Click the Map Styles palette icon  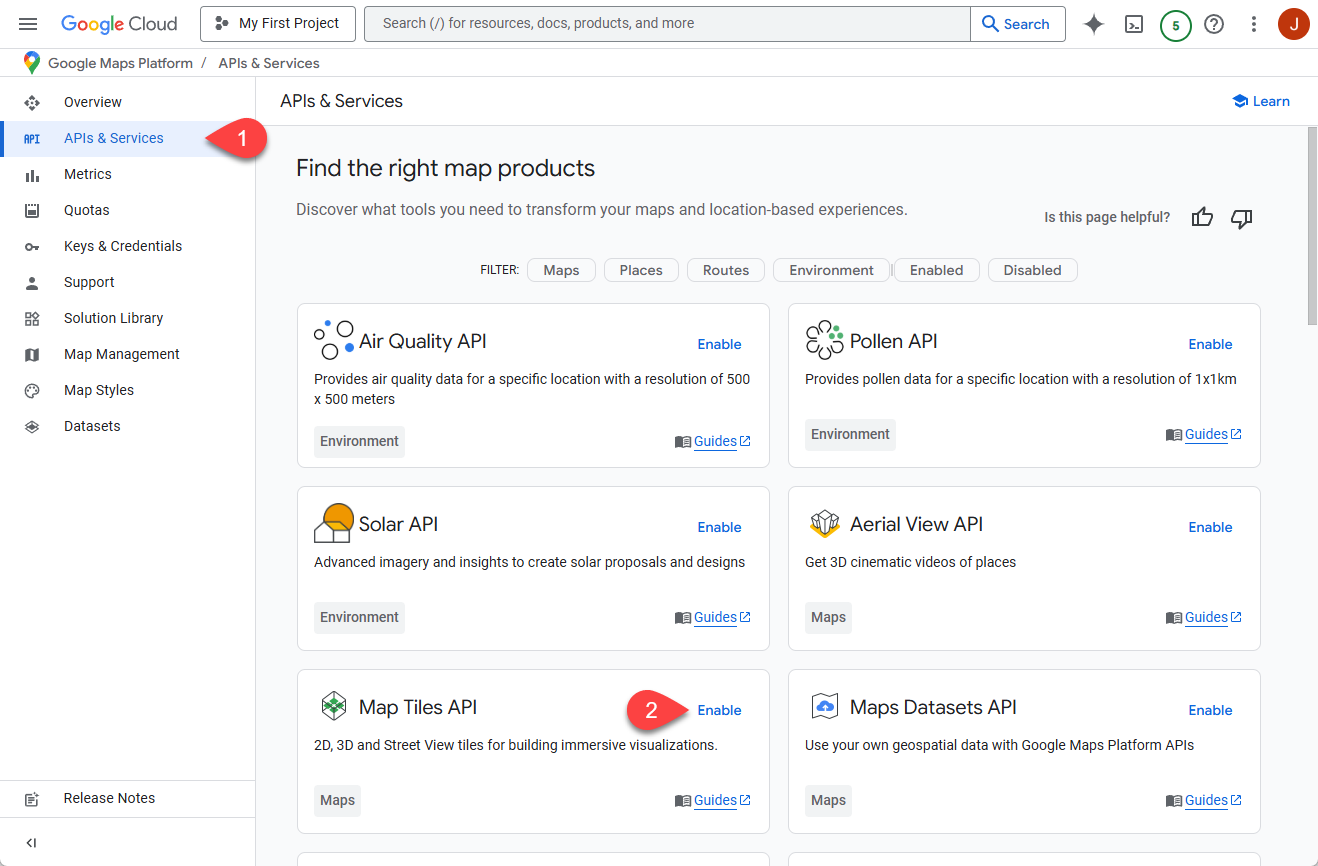[x=32, y=390]
